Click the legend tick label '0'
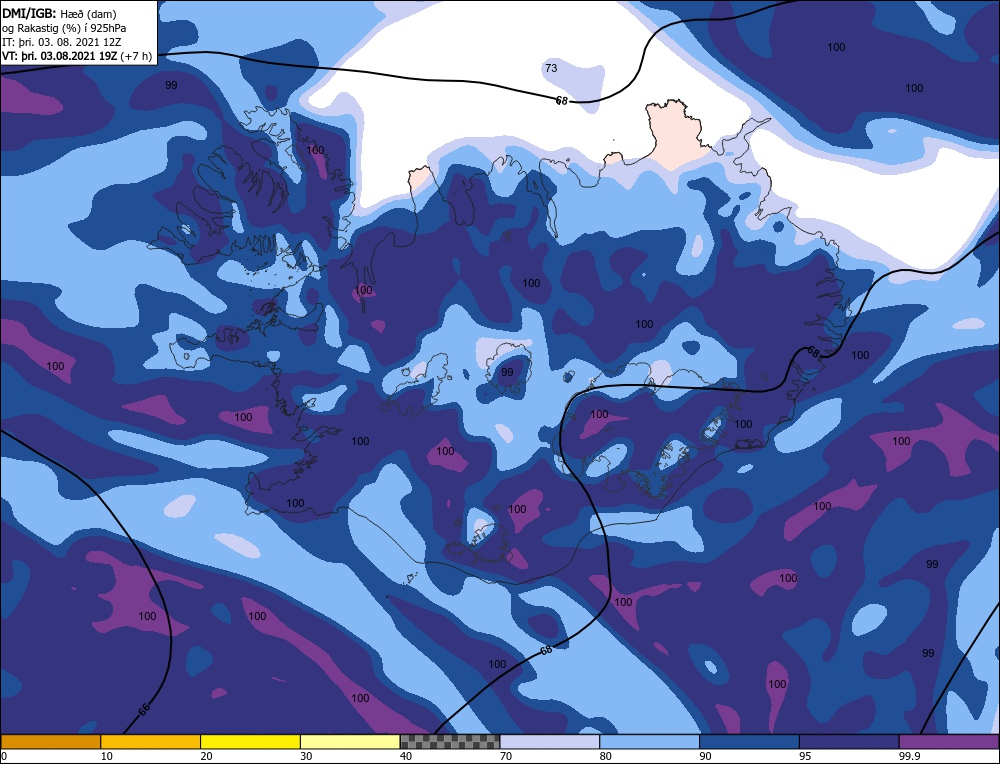This screenshot has width=1000, height=764. [x=4, y=756]
